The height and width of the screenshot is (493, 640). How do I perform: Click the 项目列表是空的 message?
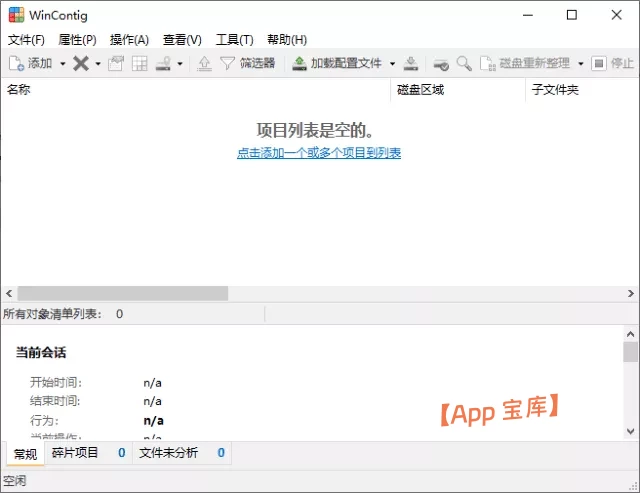[315, 130]
